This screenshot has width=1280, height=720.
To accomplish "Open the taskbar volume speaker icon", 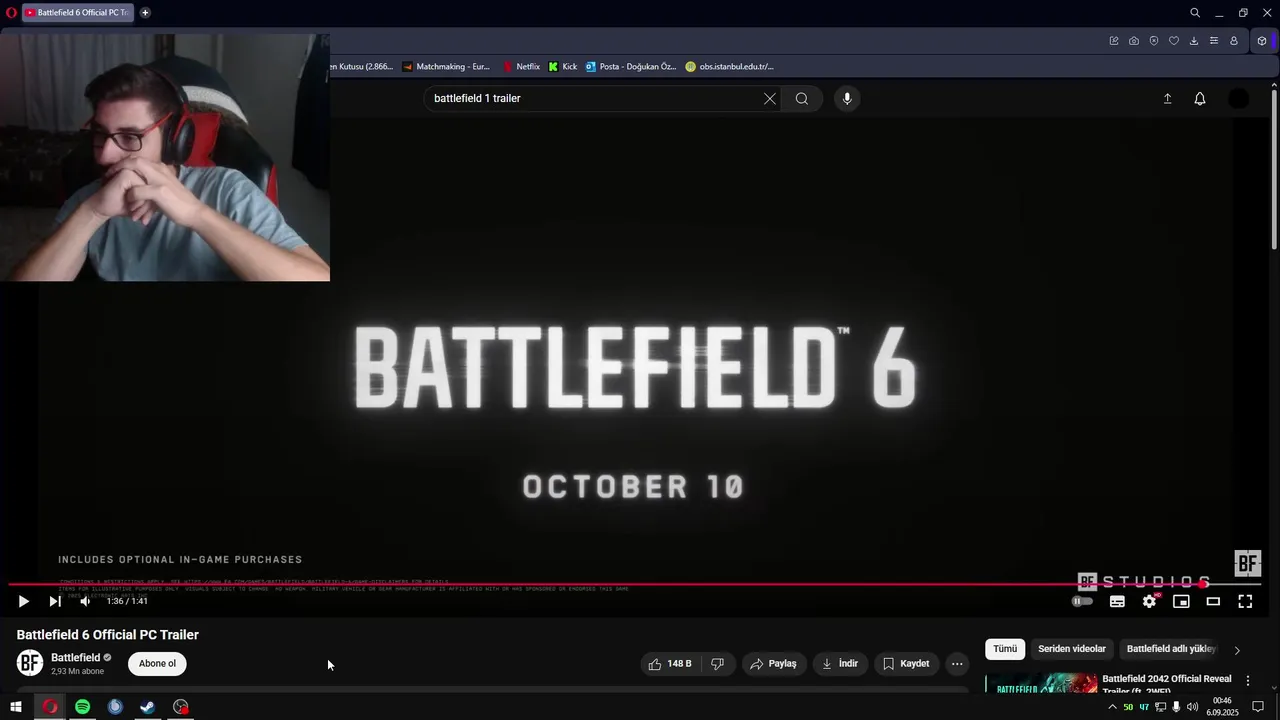I will tap(1192, 707).
